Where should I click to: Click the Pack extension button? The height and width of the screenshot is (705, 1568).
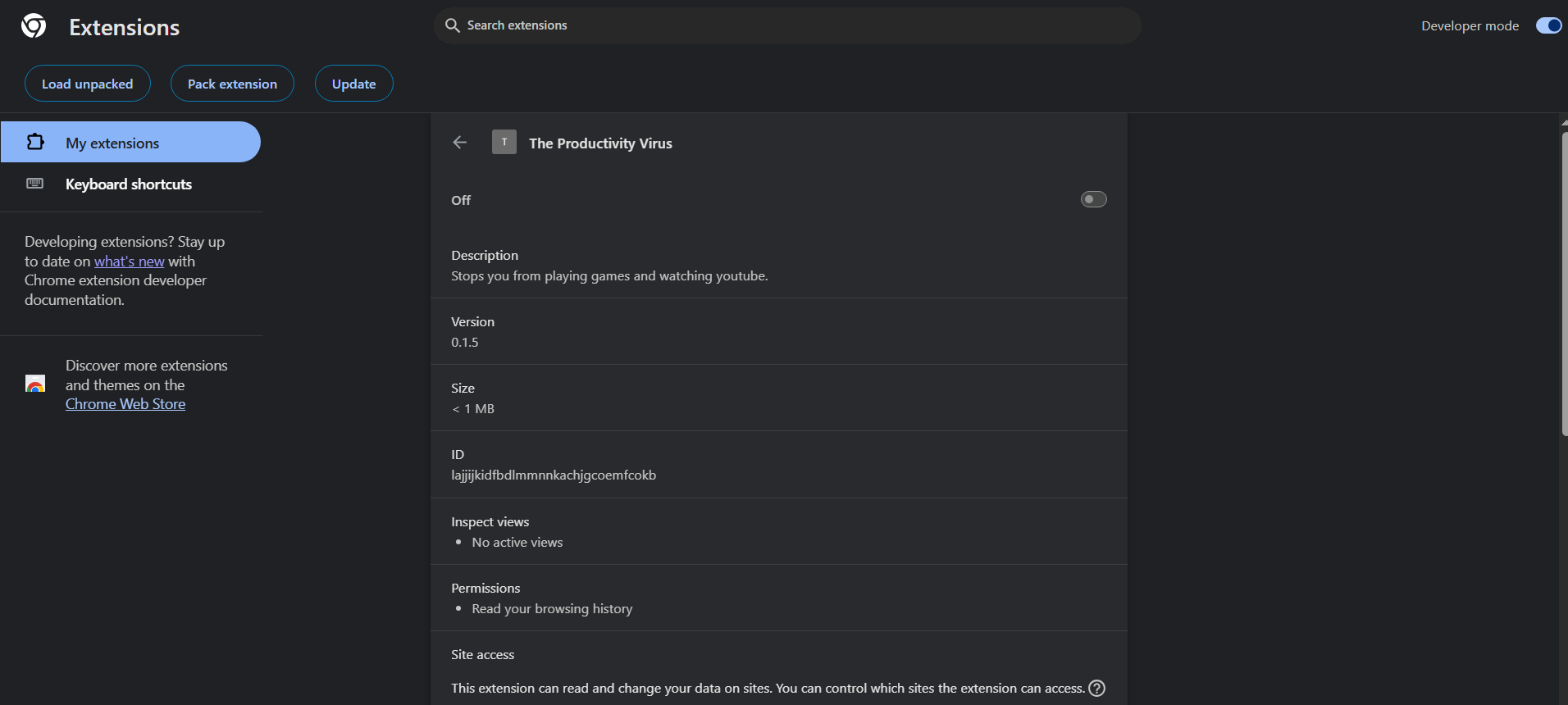click(x=232, y=84)
